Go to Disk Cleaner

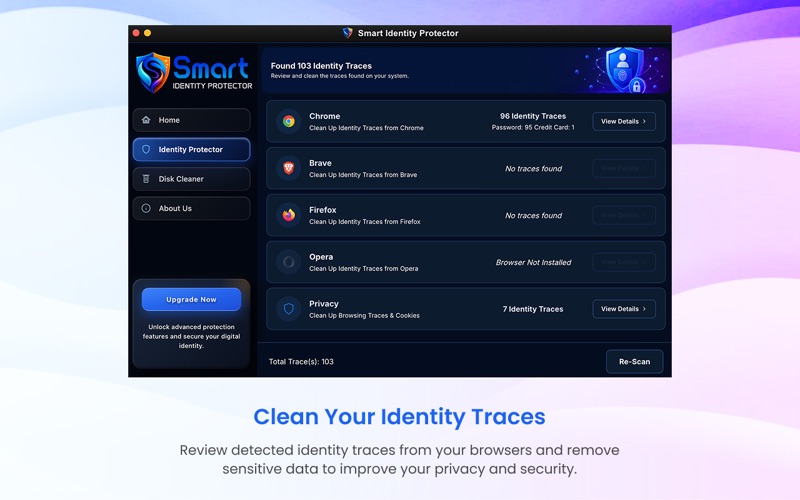tap(191, 179)
